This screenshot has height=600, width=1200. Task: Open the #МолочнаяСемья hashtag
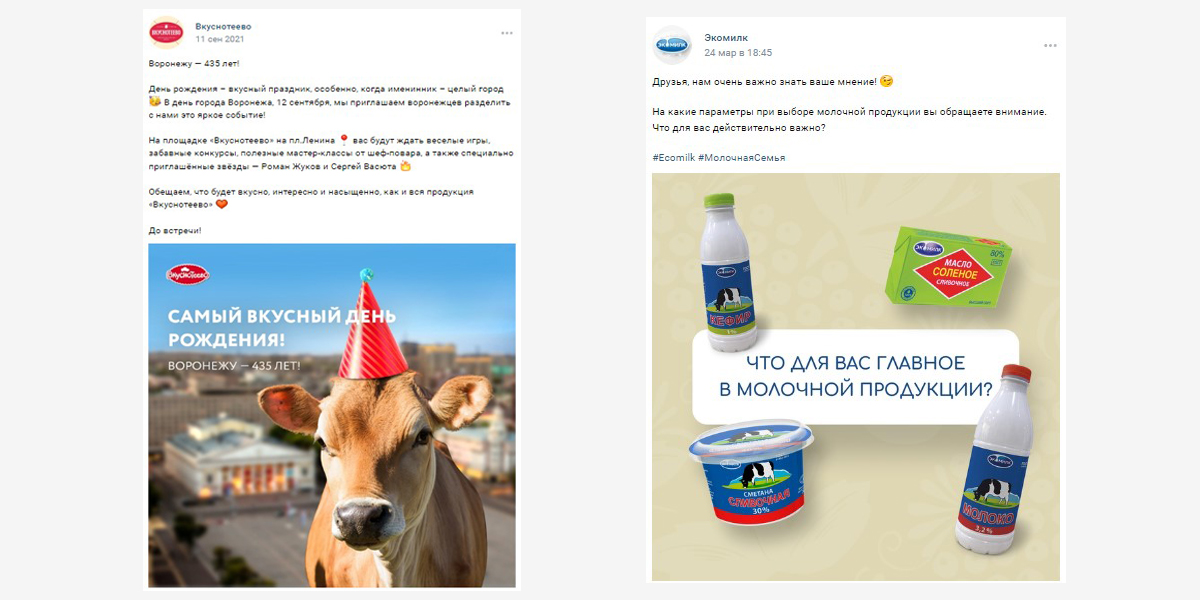(x=741, y=158)
